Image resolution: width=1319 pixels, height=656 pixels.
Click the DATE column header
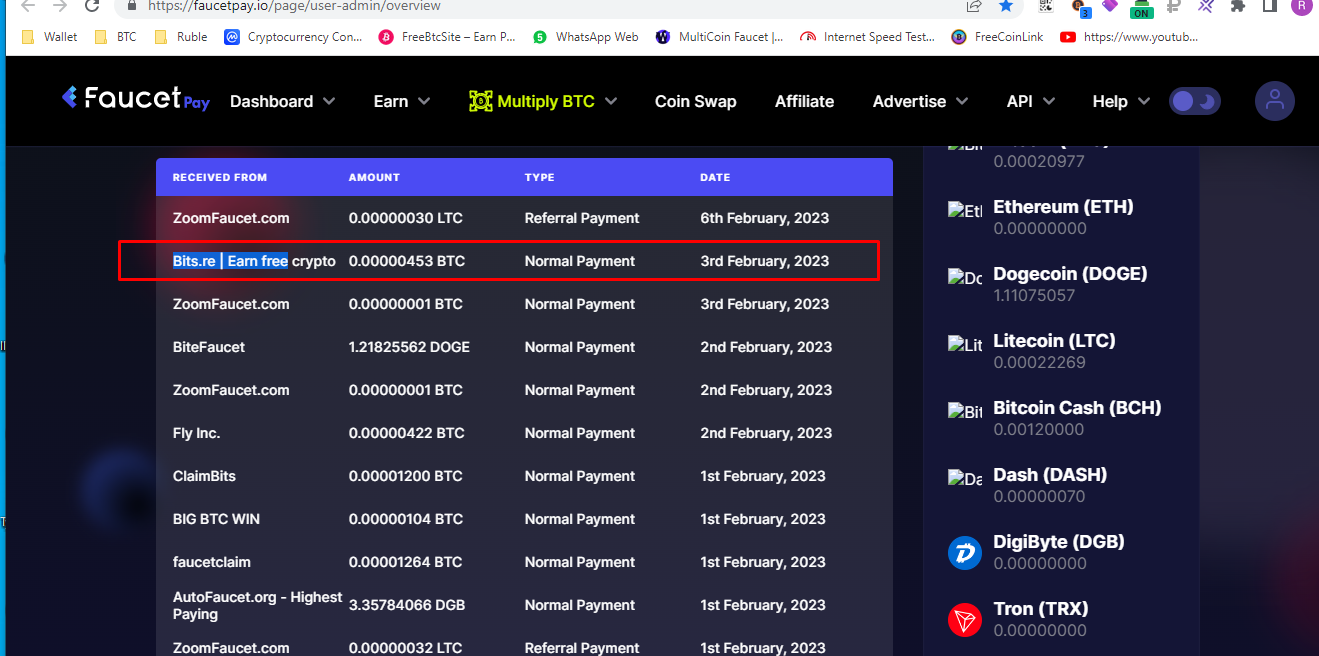(x=715, y=177)
